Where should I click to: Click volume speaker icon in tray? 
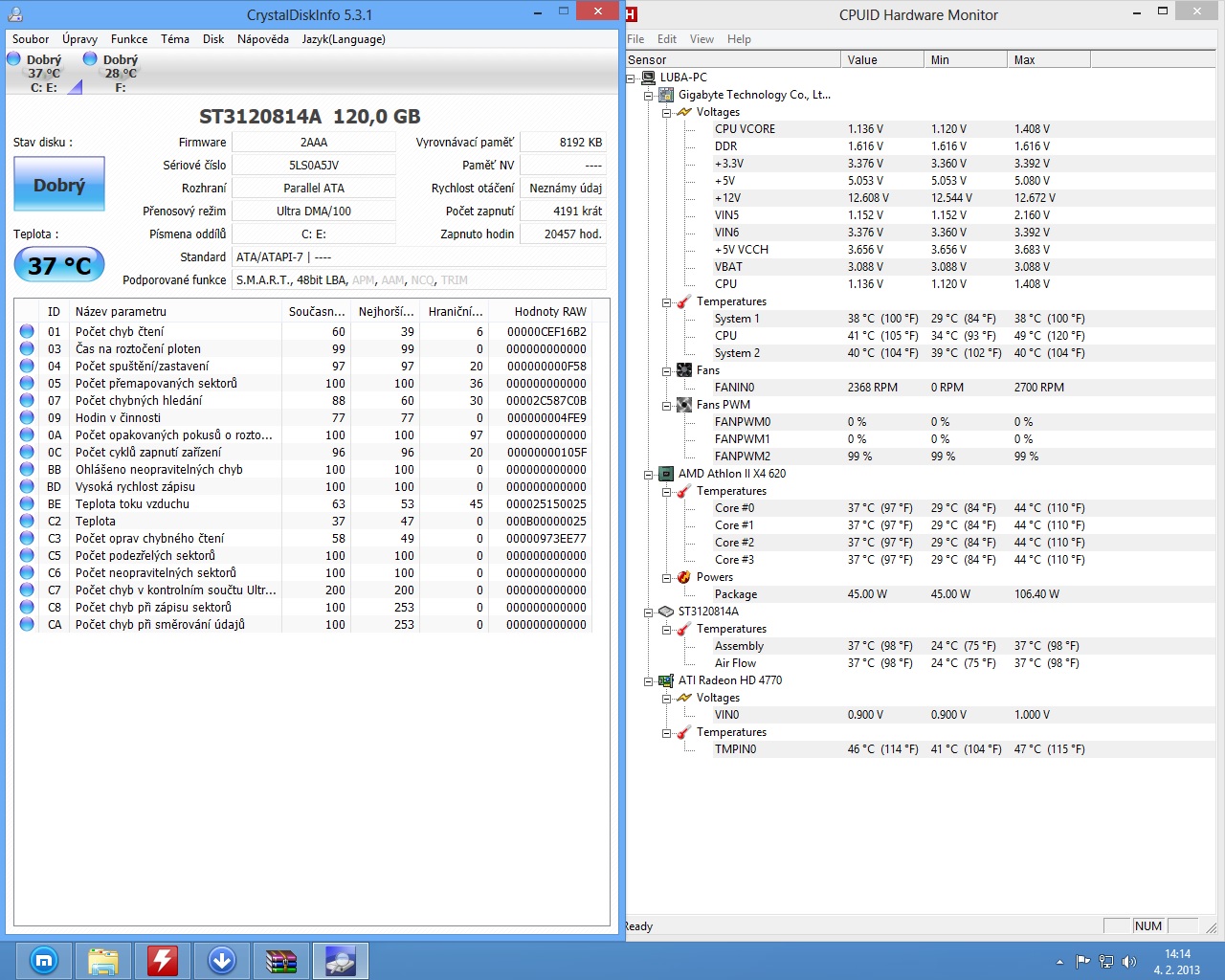[1129, 961]
